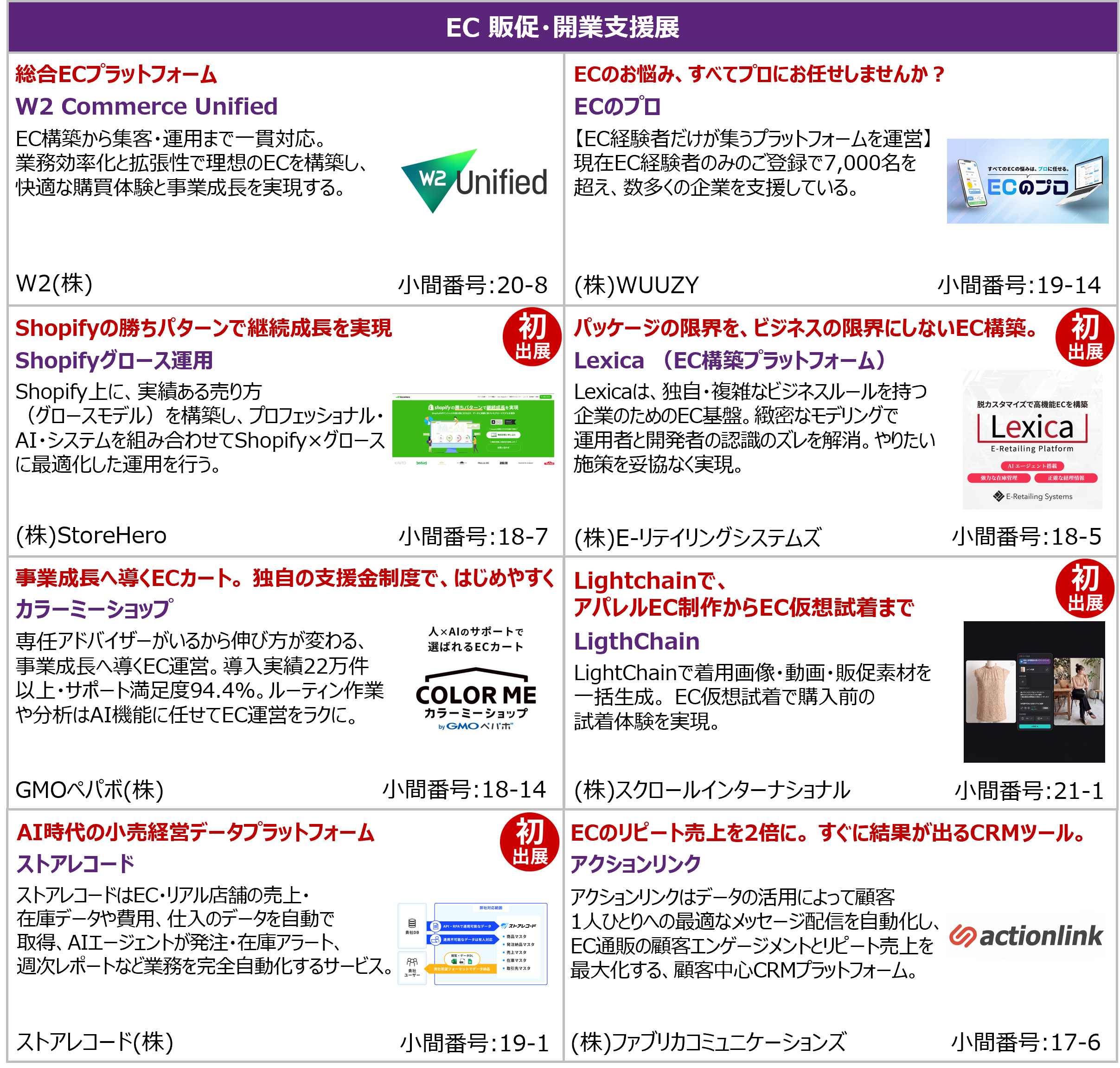This screenshot has width=1120, height=1068.
Task: Click the headline 'パッケージの限界を、ビジネスの限界にしないEC構築。'
Action: coord(806,328)
